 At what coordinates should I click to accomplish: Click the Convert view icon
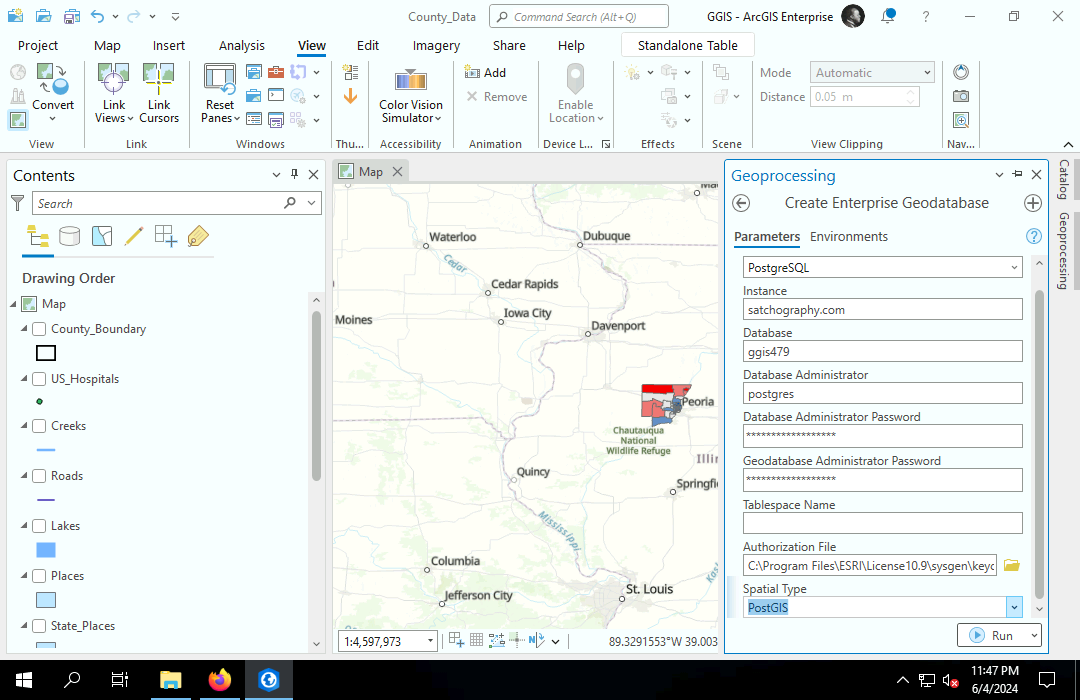52,80
